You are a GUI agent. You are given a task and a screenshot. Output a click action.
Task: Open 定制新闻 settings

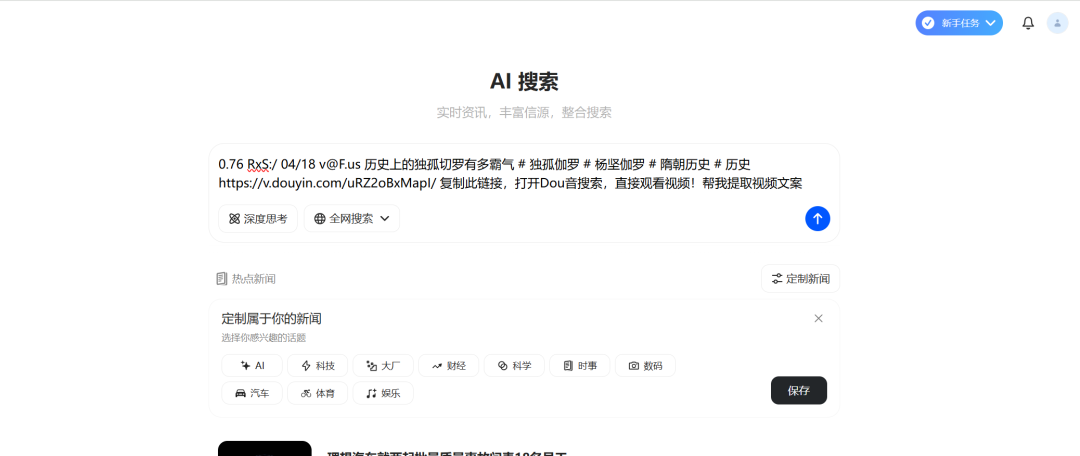(x=800, y=278)
